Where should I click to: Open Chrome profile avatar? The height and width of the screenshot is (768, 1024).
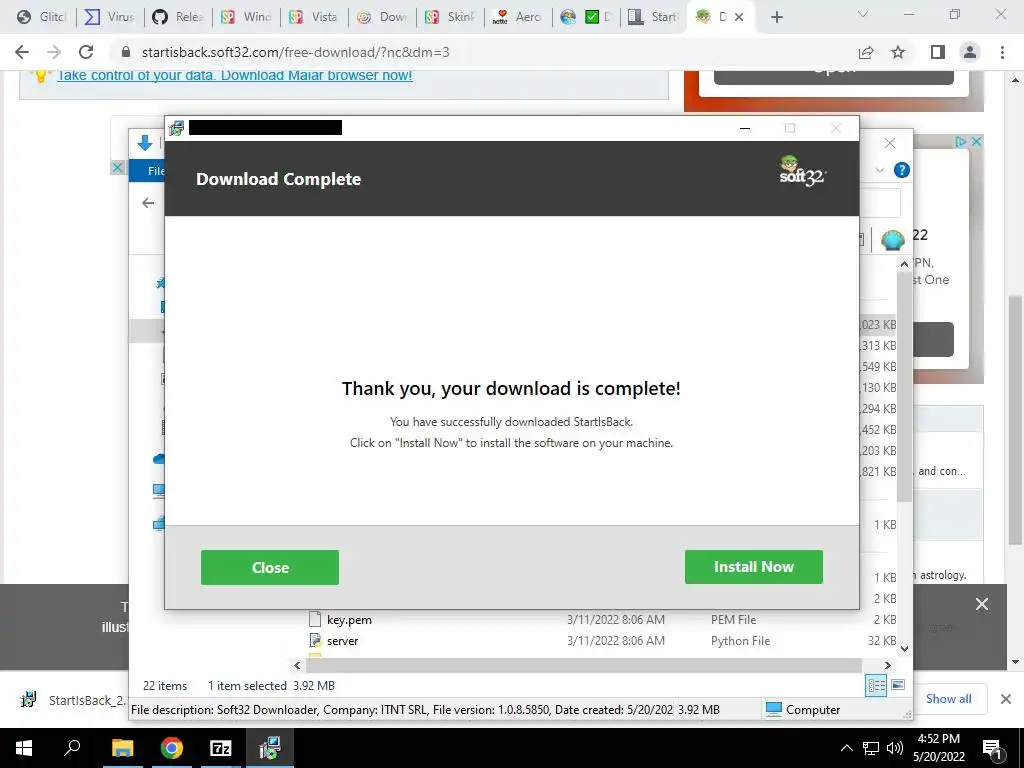[x=970, y=52]
